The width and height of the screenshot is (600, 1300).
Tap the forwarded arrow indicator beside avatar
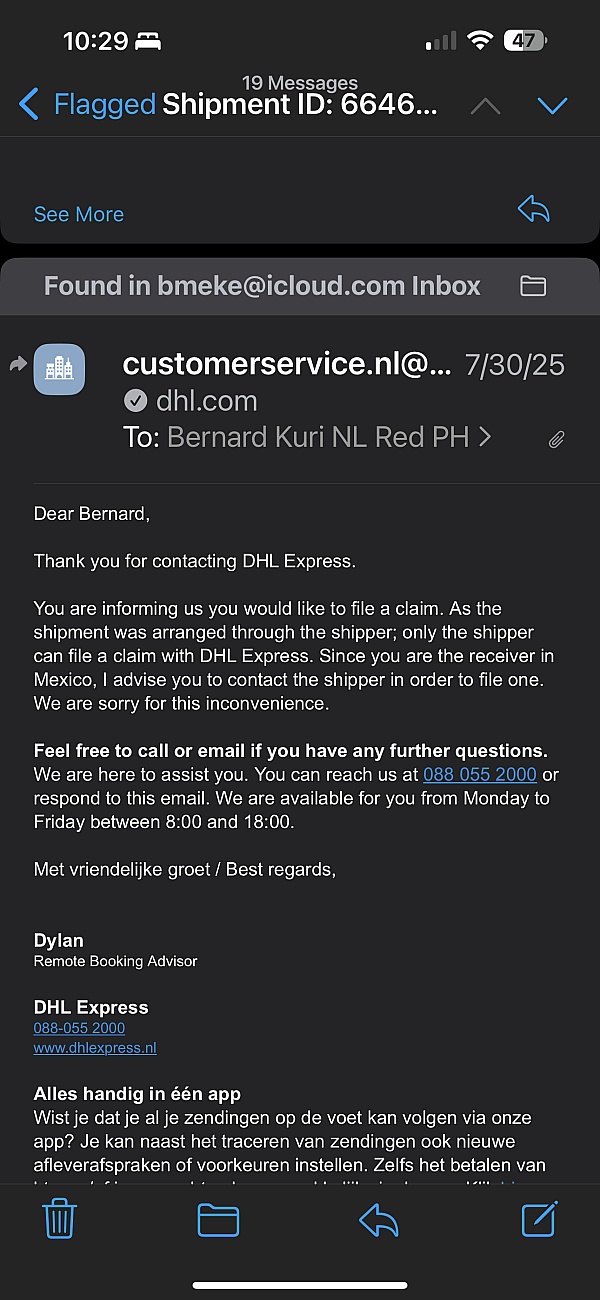point(17,365)
